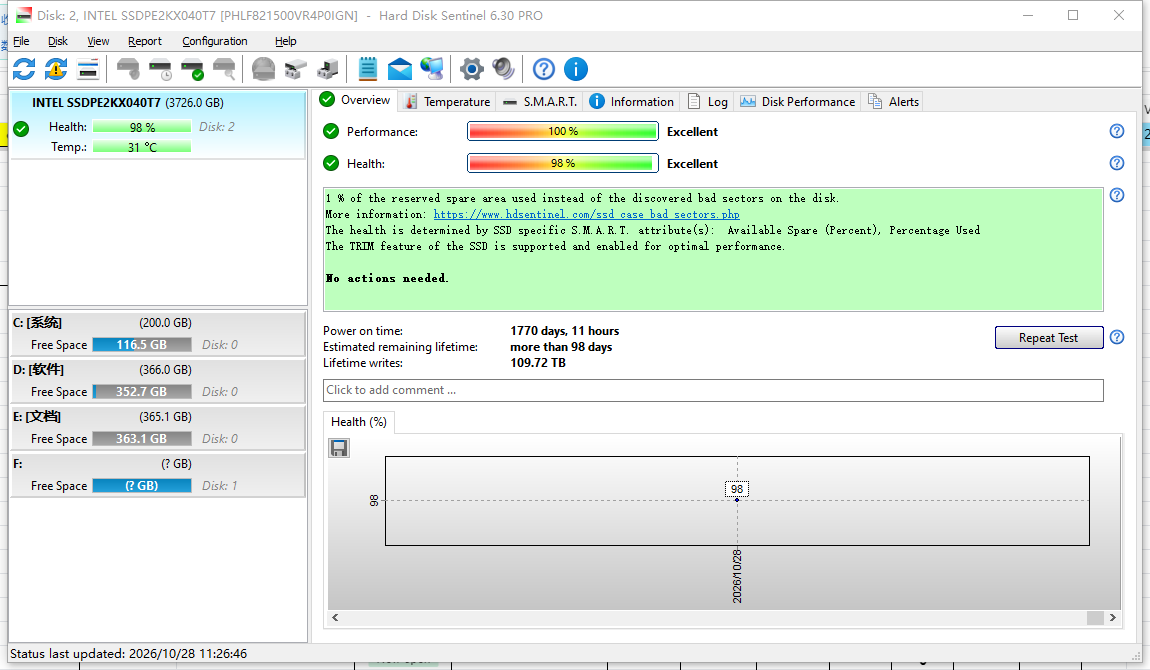Click the blue info circle toolbar icon

click(576, 69)
